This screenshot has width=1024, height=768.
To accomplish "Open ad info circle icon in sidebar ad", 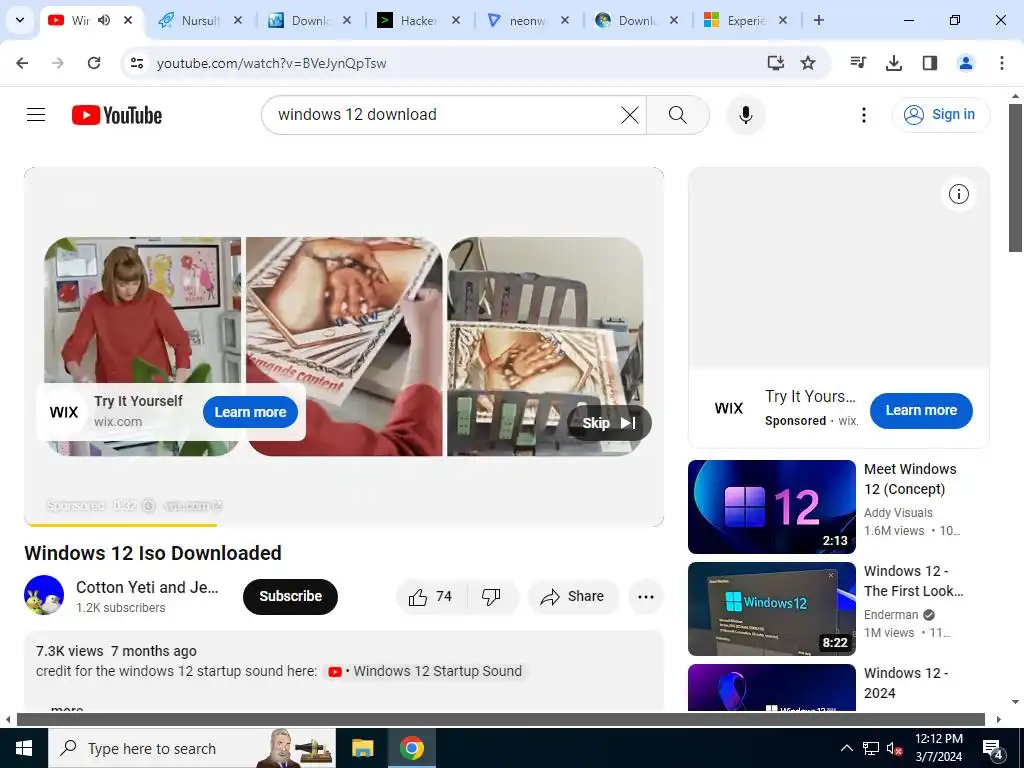I will coord(958,194).
